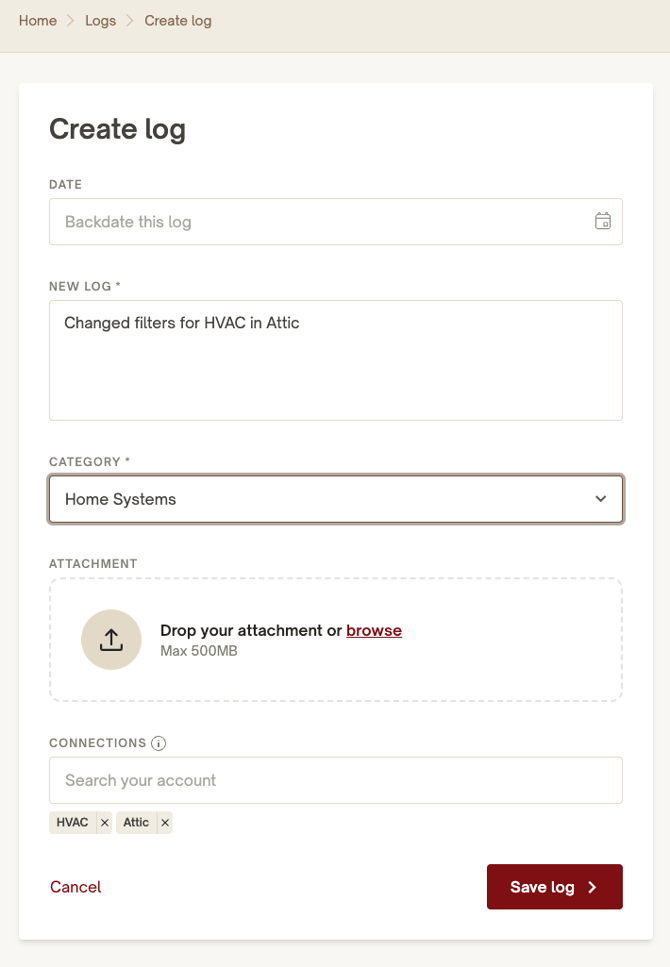670x967 pixels.
Task: Click the first breadcrumb separator chevron
Action: pyautogui.click(x=71, y=20)
